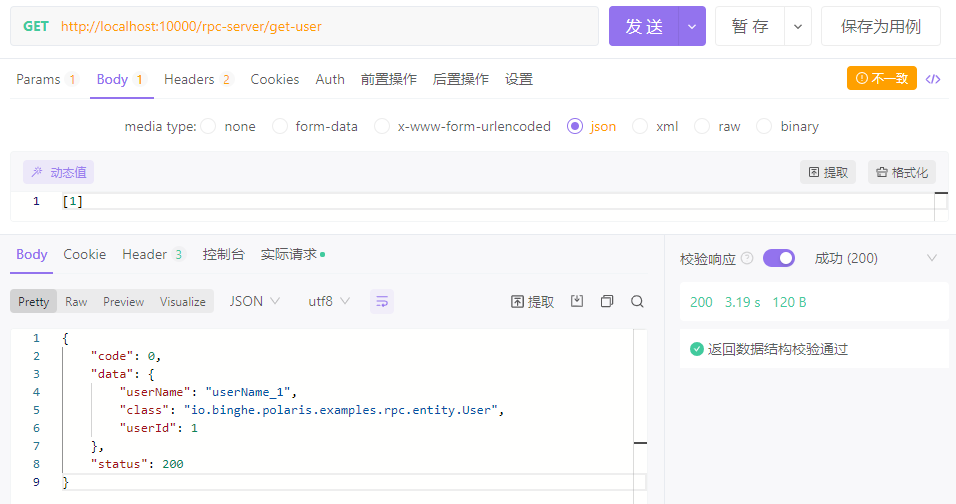
Task: Click the 格式化 format button in body editor
Action: (901, 172)
